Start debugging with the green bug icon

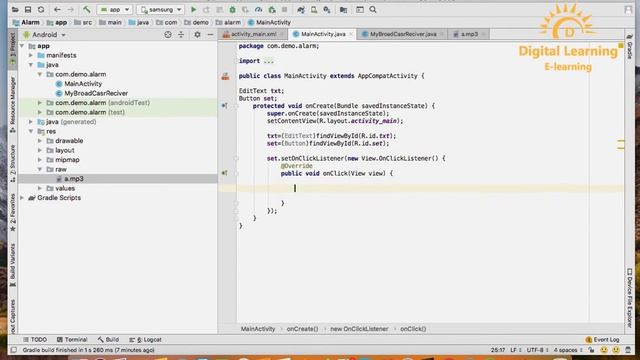232,9
